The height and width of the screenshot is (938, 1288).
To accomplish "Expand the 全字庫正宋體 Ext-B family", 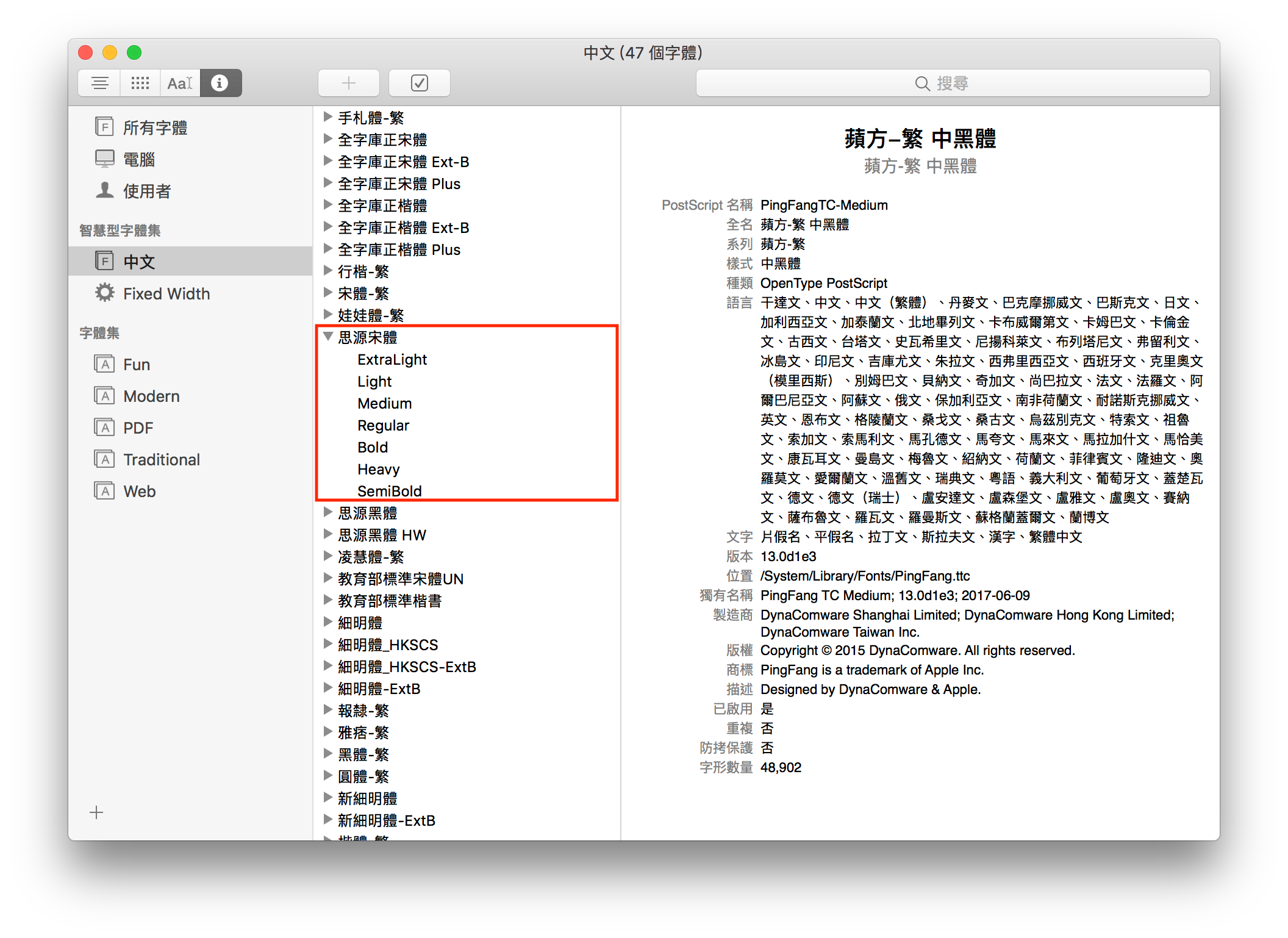I will (x=328, y=160).
